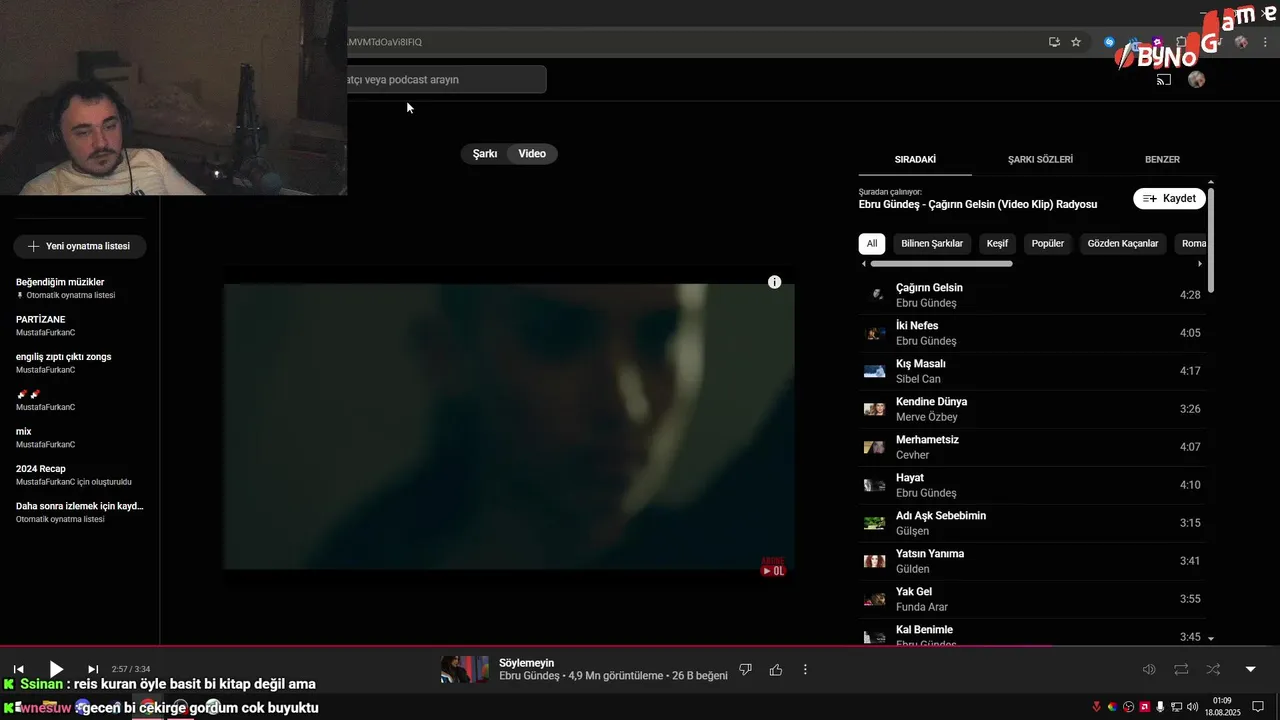Toggle shuffle mode
The height and width of the screenshot is (720, 1280).
(x=1213, y=669)
